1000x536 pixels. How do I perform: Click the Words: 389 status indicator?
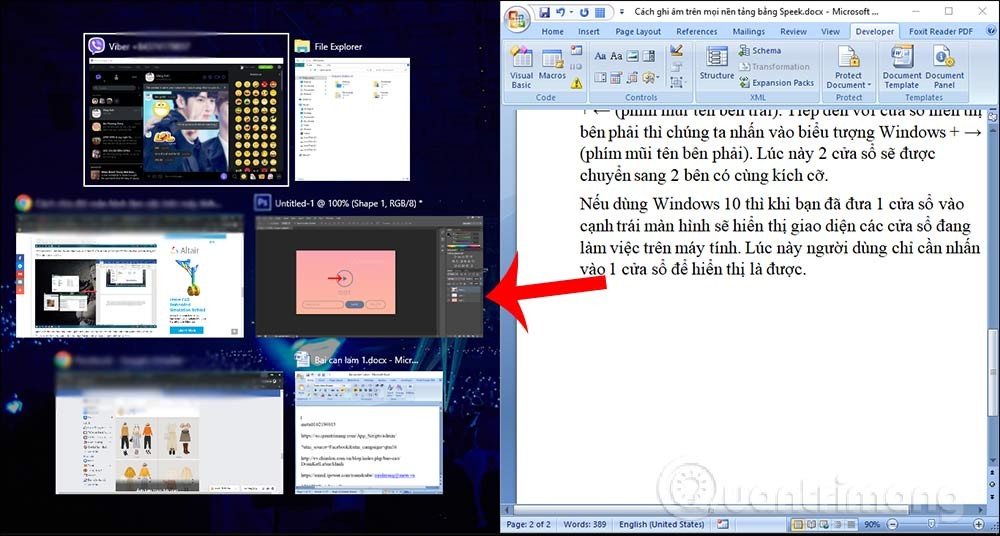tap(585, 525)
